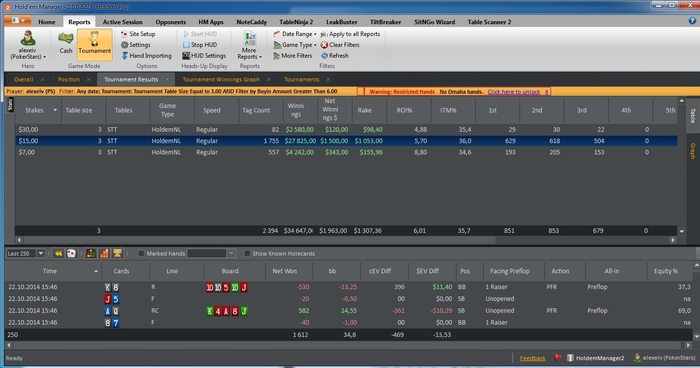This screenshot has width=700, height=368.
Task: Open the application menu button
Action: (18, 21)
